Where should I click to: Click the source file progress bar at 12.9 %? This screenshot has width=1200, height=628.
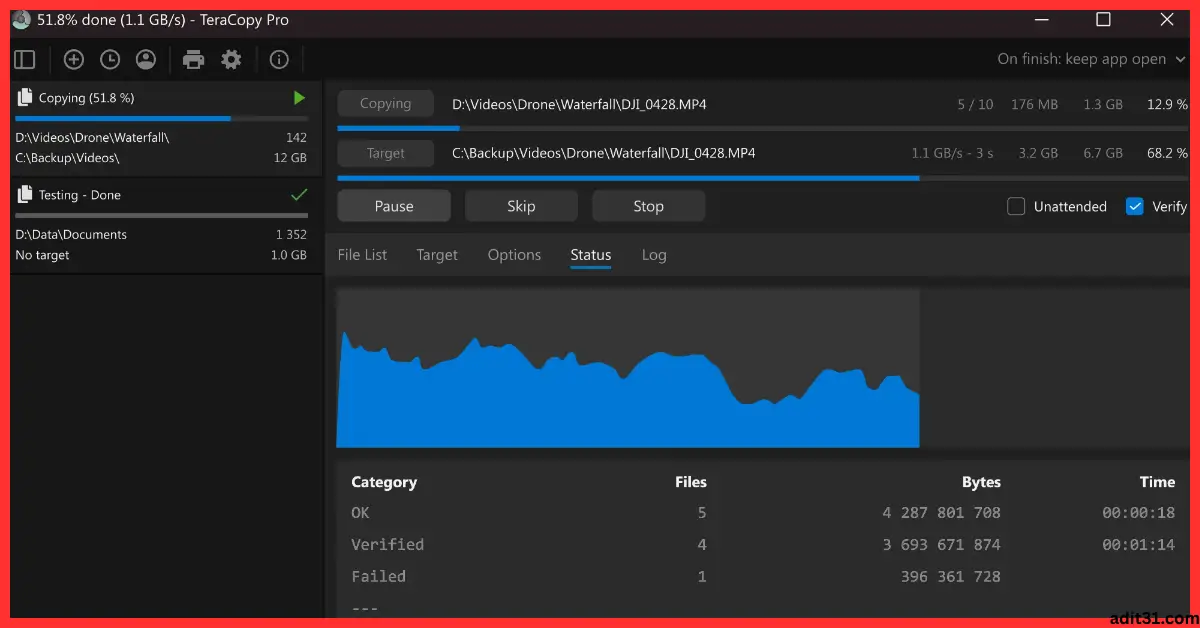point(762,128)
